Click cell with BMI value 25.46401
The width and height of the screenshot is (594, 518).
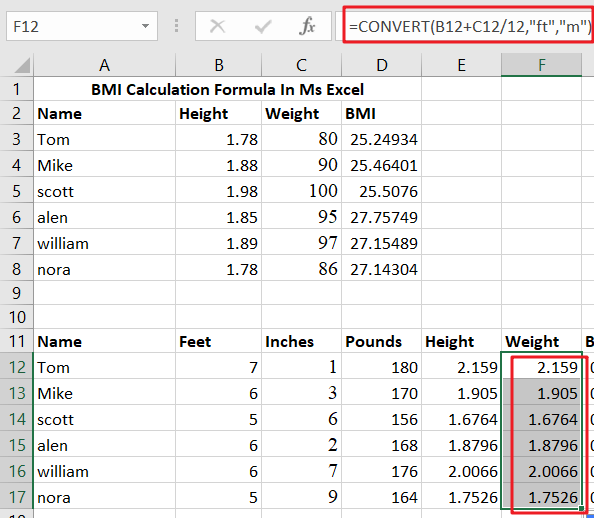click(x=381, y=165)
